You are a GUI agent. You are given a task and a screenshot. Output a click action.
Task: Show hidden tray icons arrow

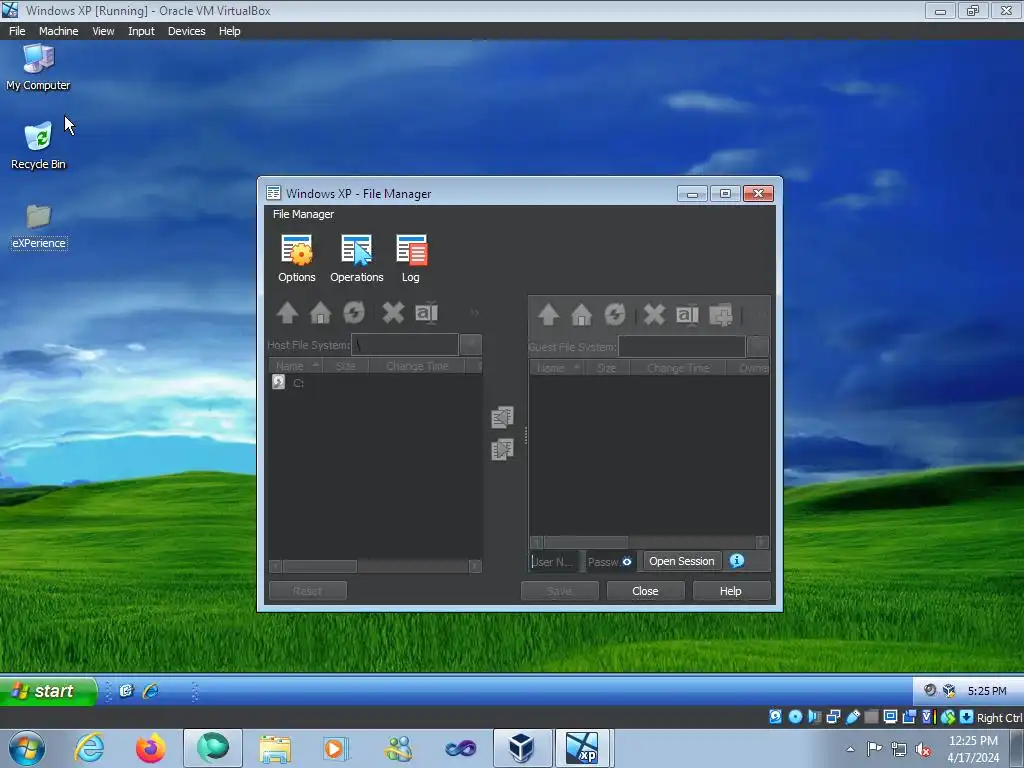click(850, 749)
